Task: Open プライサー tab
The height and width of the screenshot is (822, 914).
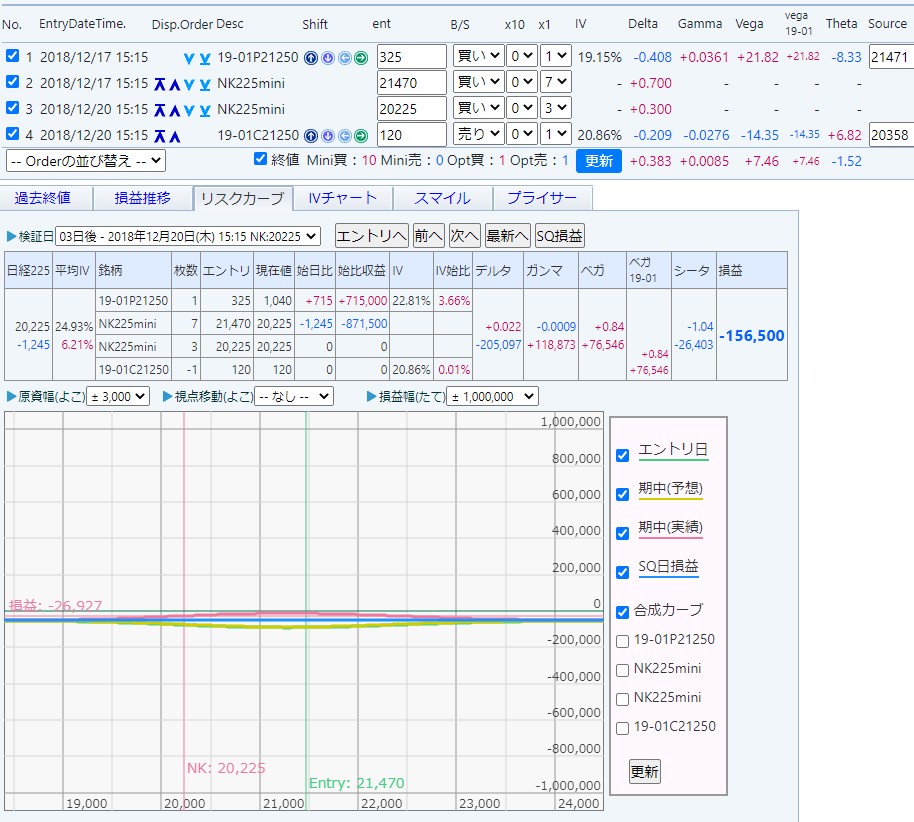Action: click(543, 198)
